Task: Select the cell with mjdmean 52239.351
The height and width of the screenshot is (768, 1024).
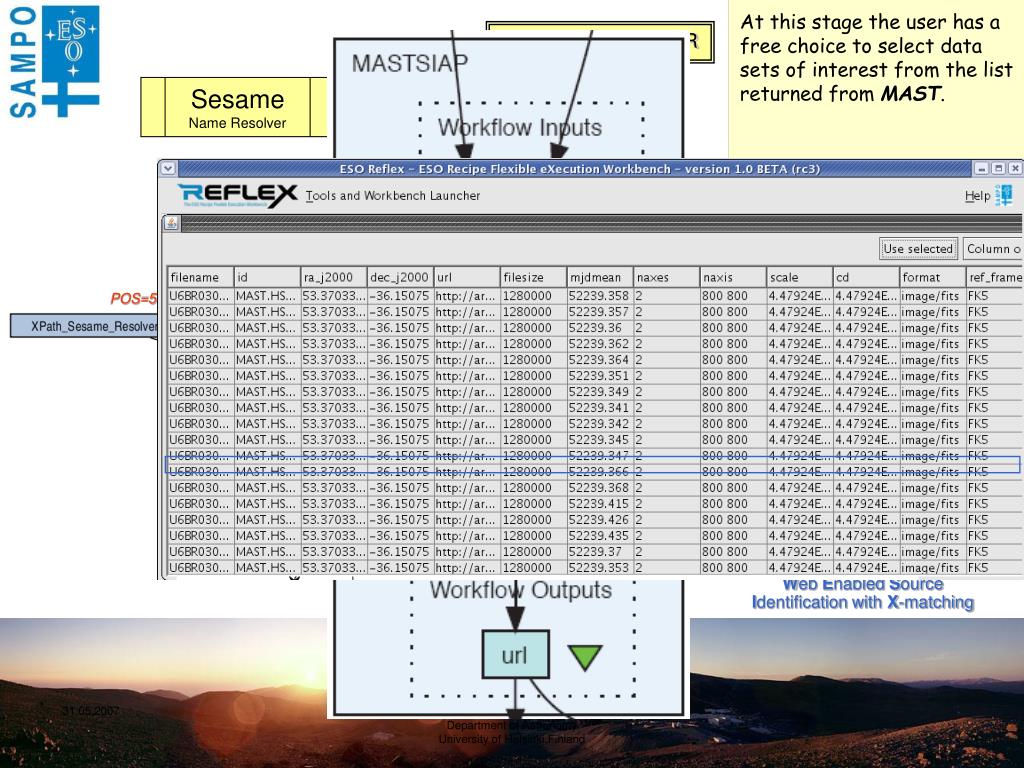Action: click(x=600, y=376)
